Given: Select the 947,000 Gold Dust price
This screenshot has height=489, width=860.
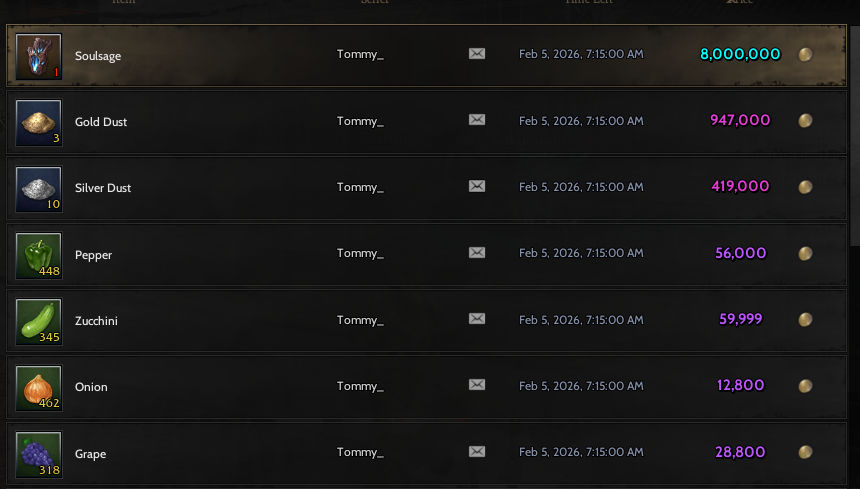Looking at the screenshot, I should (x=740, y=120).
